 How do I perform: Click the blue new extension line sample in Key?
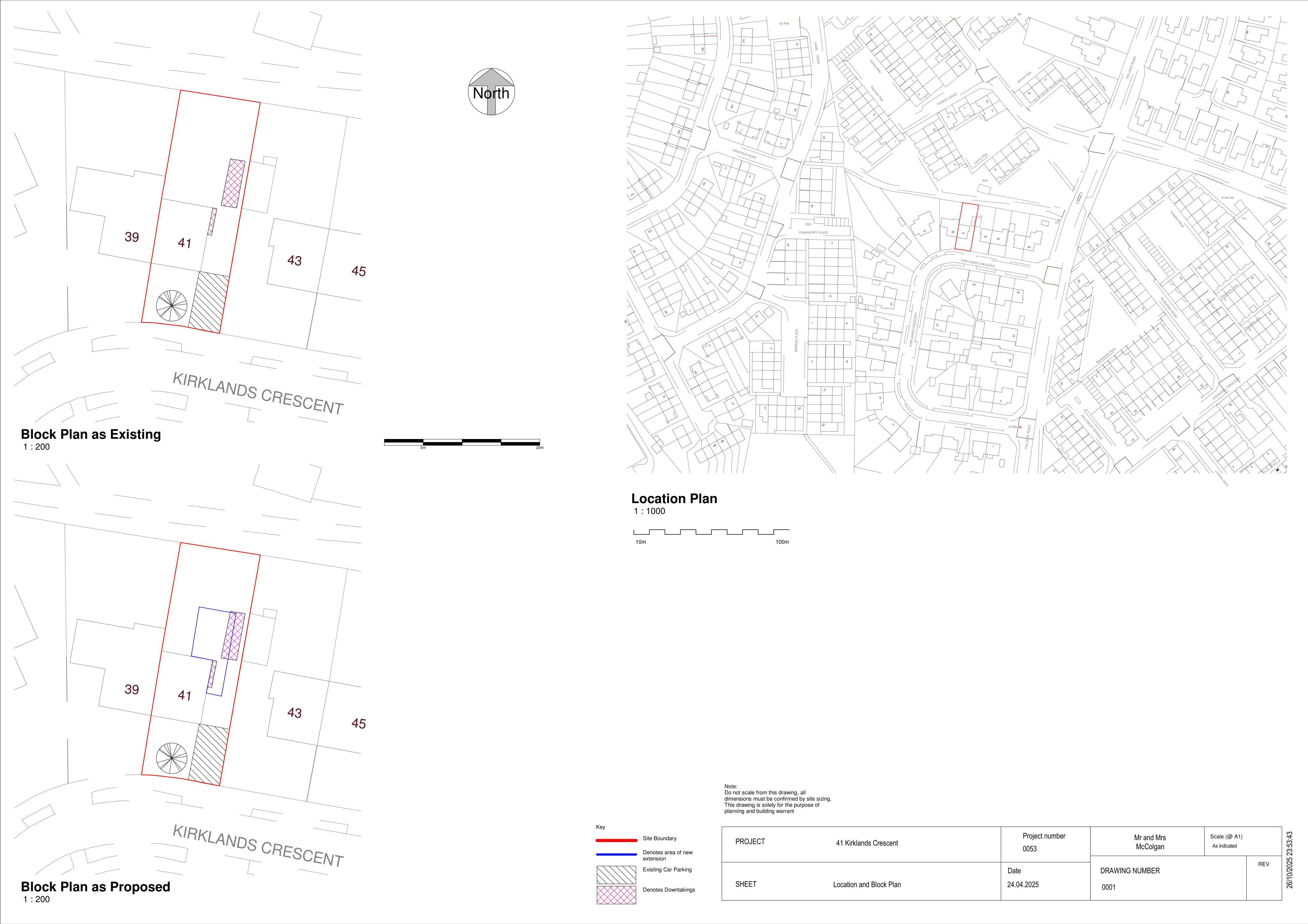coord(616,854)
